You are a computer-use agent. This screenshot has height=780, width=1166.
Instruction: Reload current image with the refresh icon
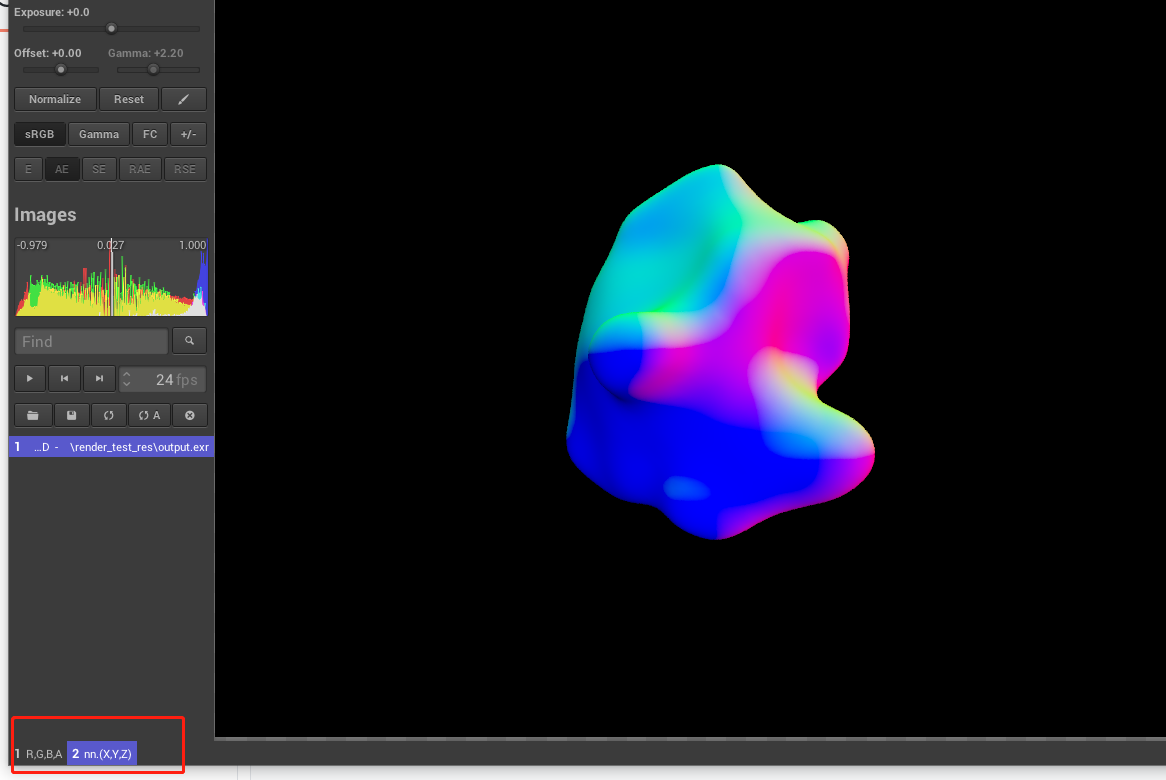point(109,415)
